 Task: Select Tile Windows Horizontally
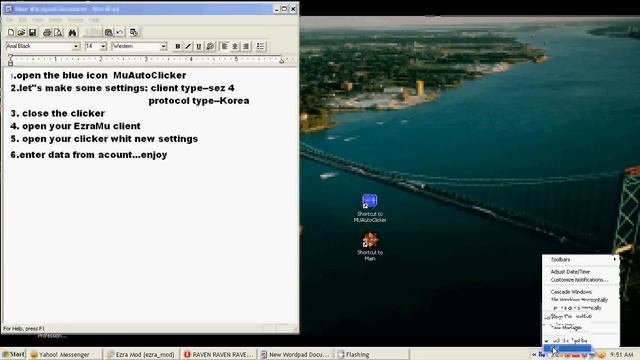coord(580,300)
